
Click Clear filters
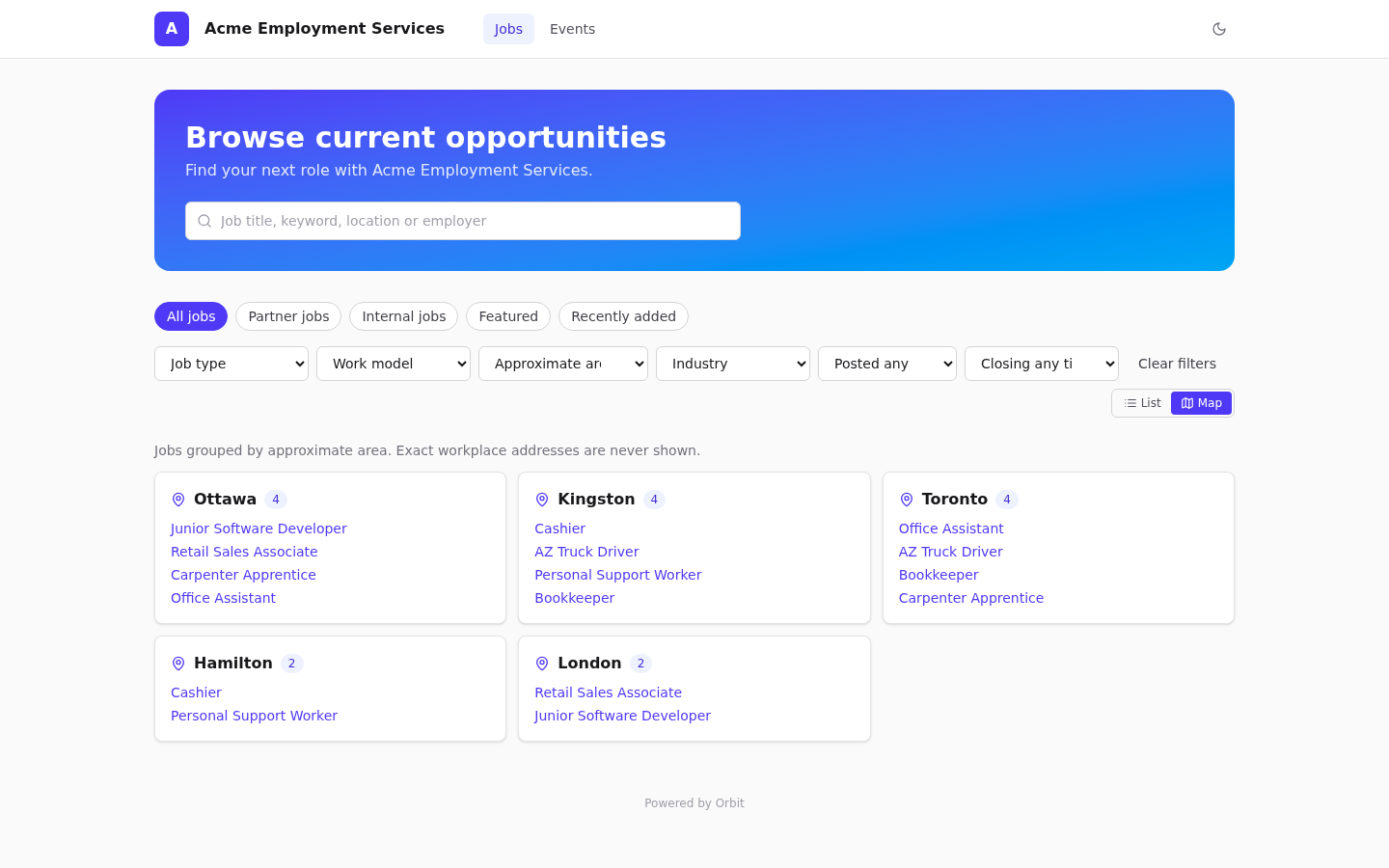click(x=1177, y=364)
